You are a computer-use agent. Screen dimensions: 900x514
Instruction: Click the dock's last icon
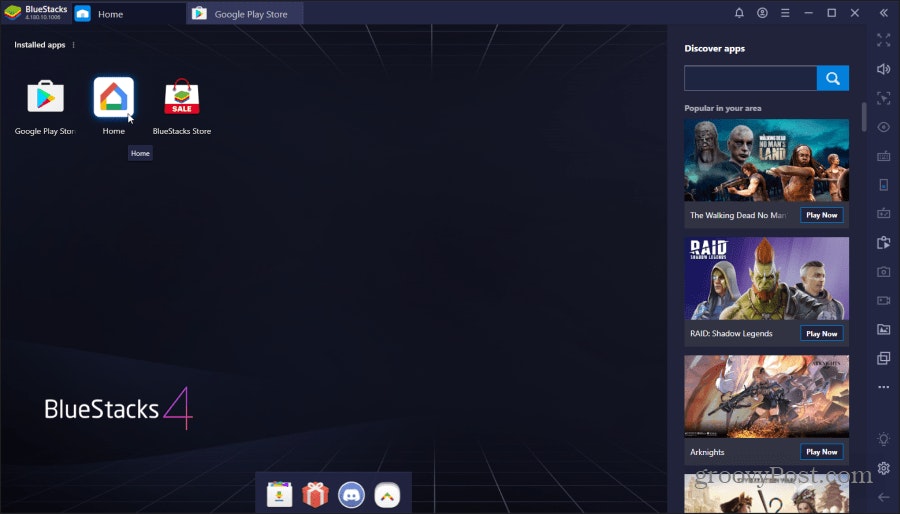pos(387,494)
